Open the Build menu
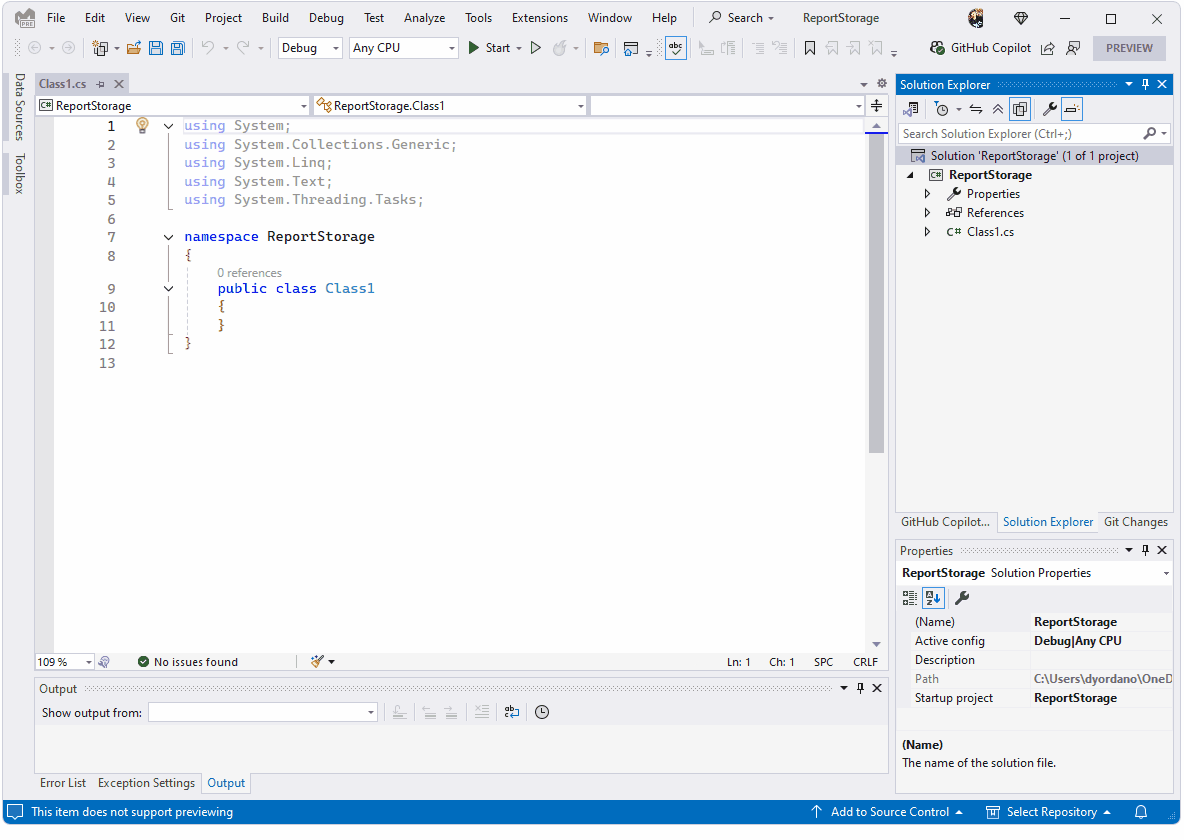This screenshot has height=840, width=1184. tap(275, 18)
